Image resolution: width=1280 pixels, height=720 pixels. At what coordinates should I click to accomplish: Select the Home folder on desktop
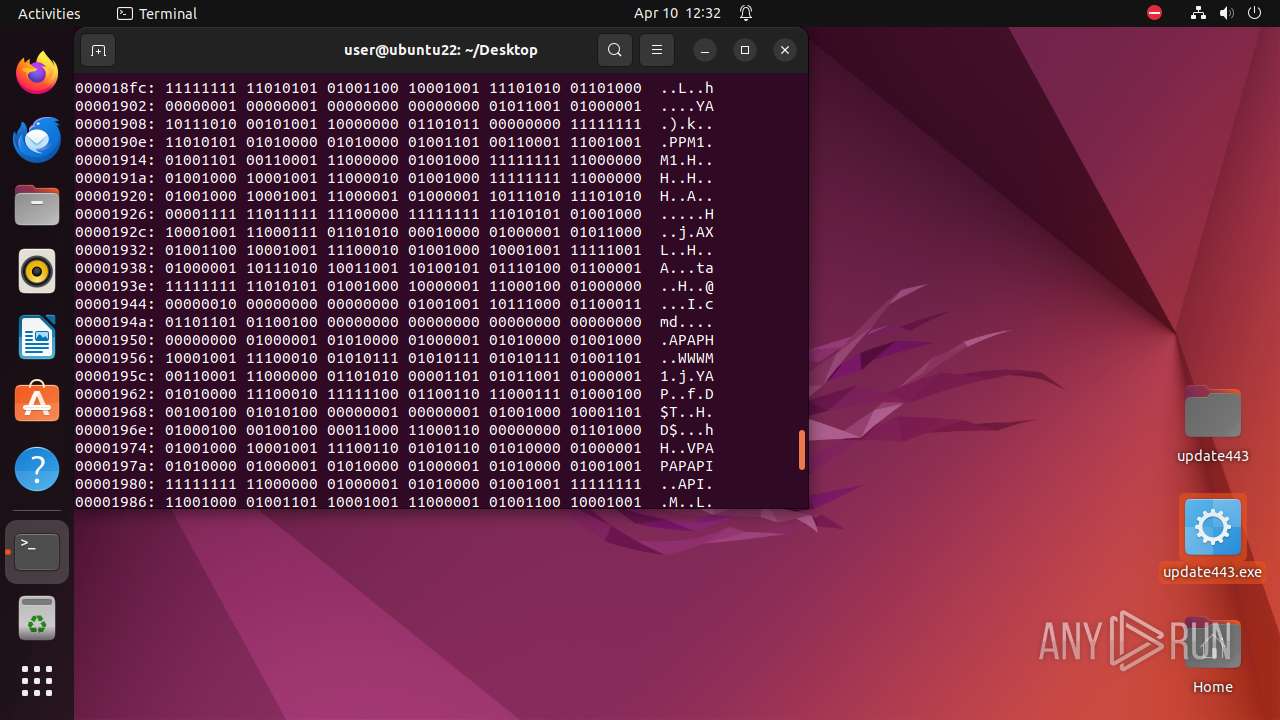click(1213, 657)
